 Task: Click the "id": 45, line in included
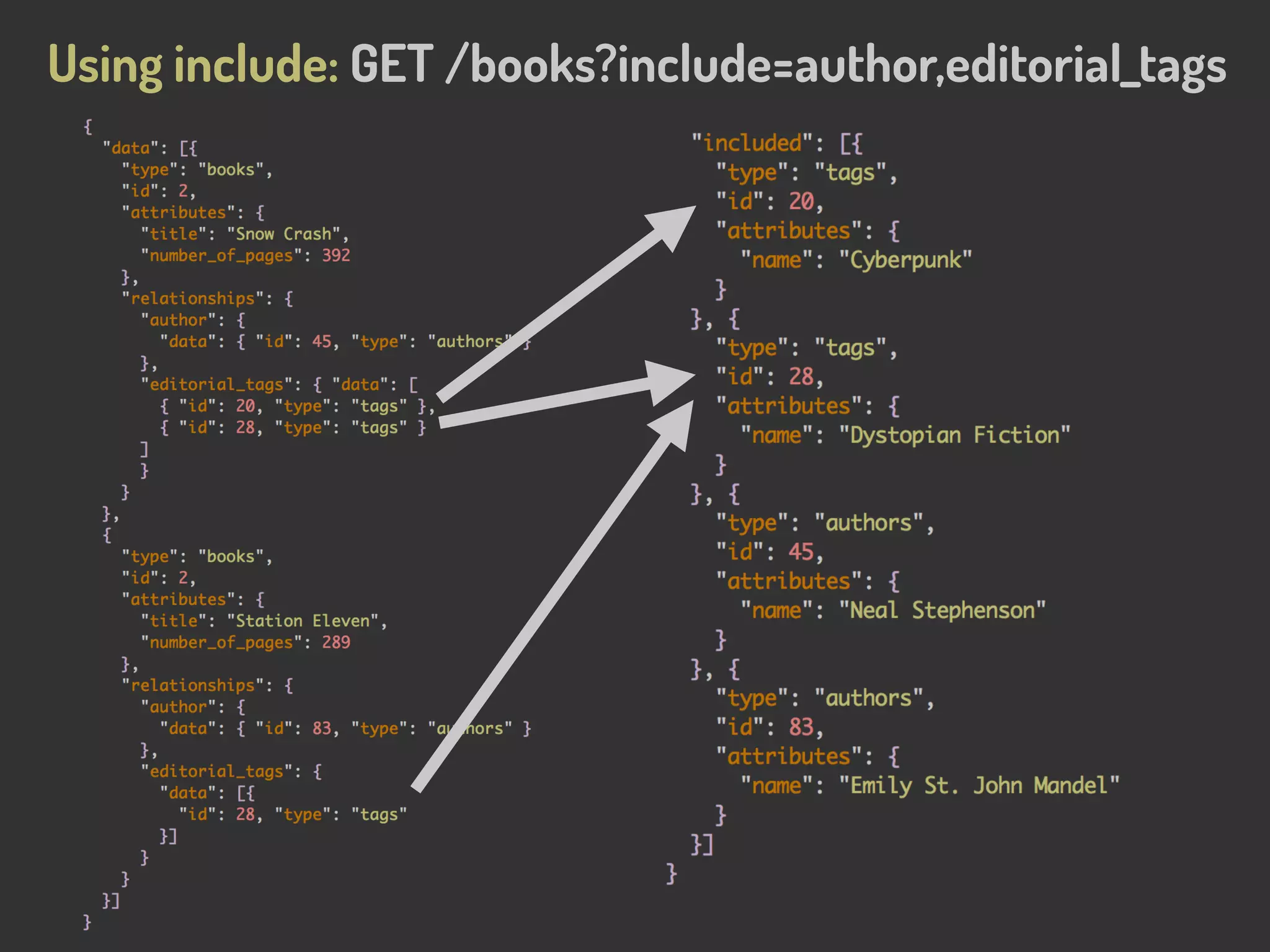770,552
